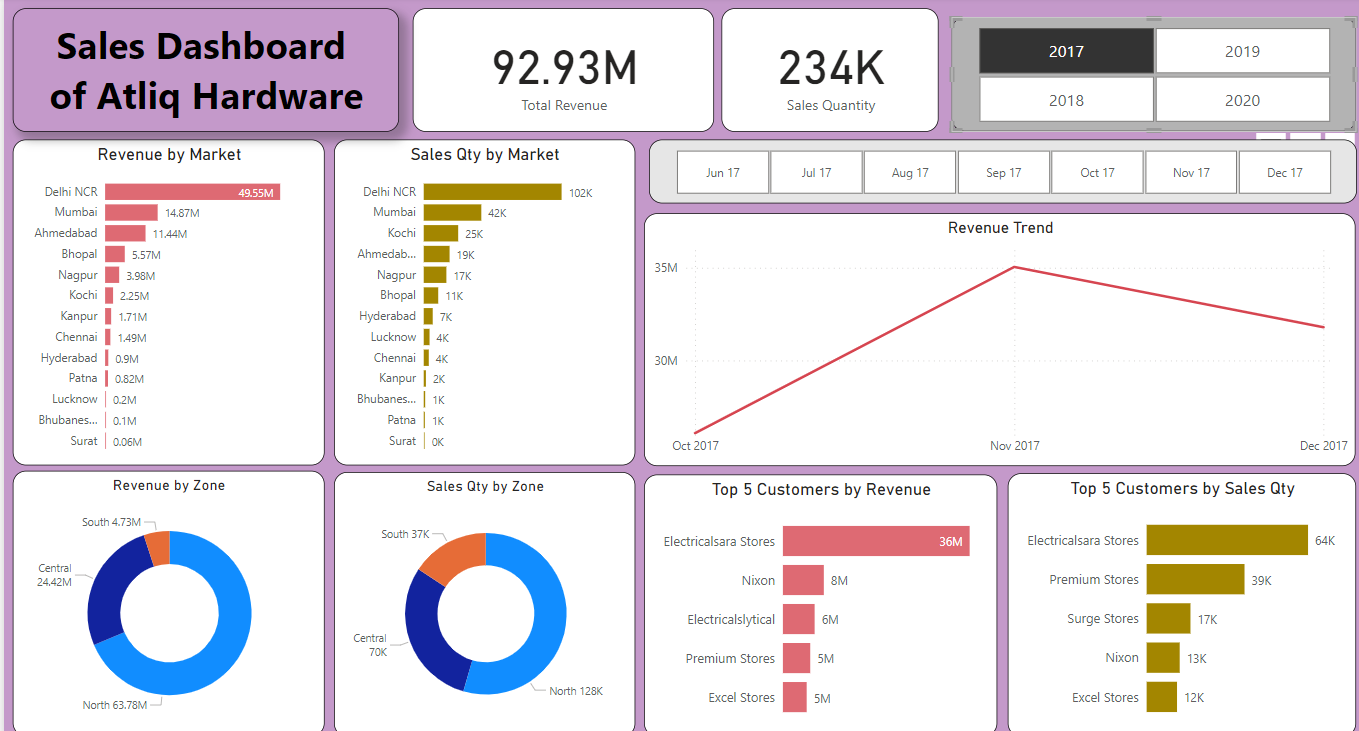Click the Nov 2017 peak on Revenue Trend line
1359x731 pixels.
click(x=1015, y=267)
